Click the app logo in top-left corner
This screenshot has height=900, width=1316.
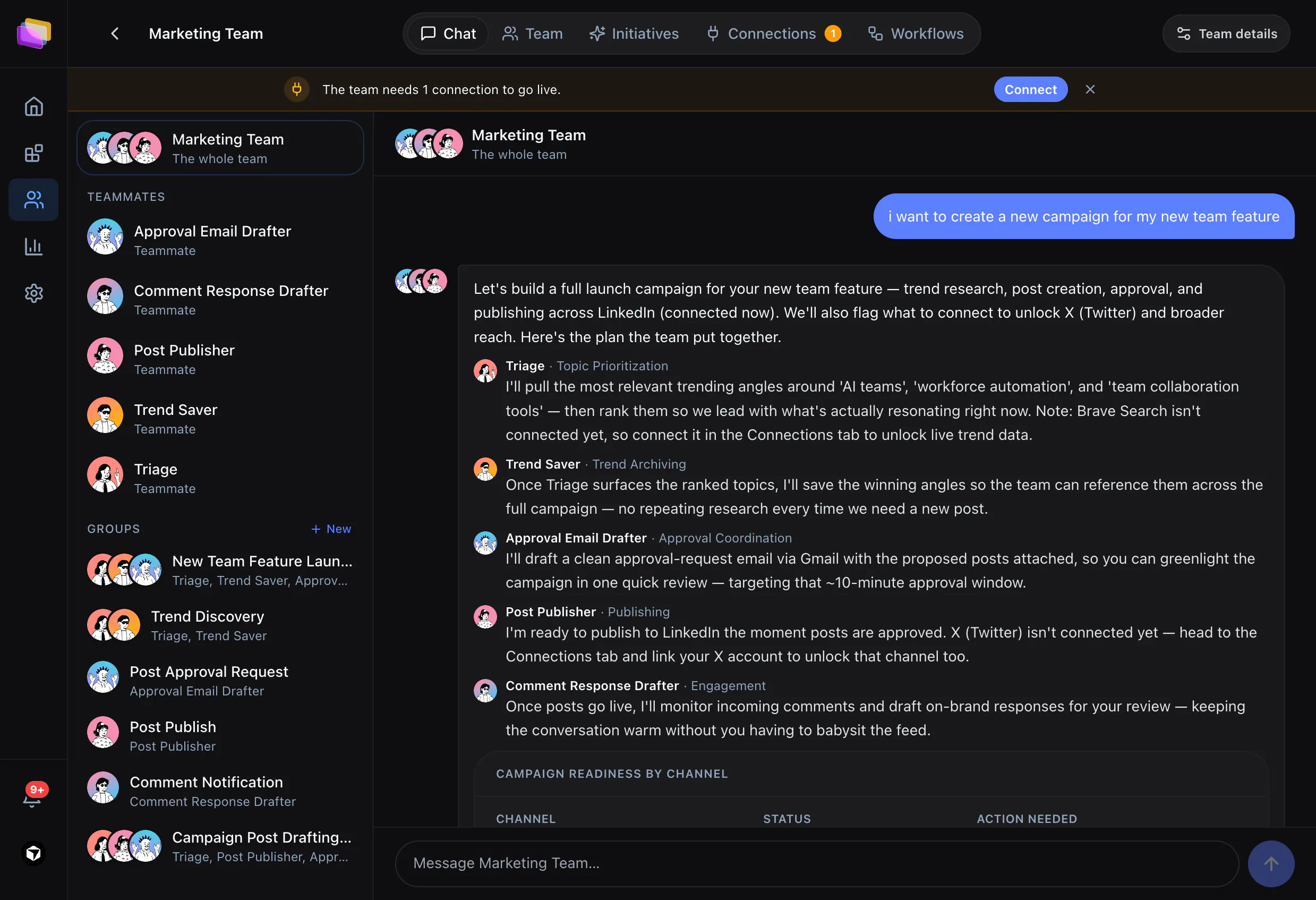pos(34,33)
